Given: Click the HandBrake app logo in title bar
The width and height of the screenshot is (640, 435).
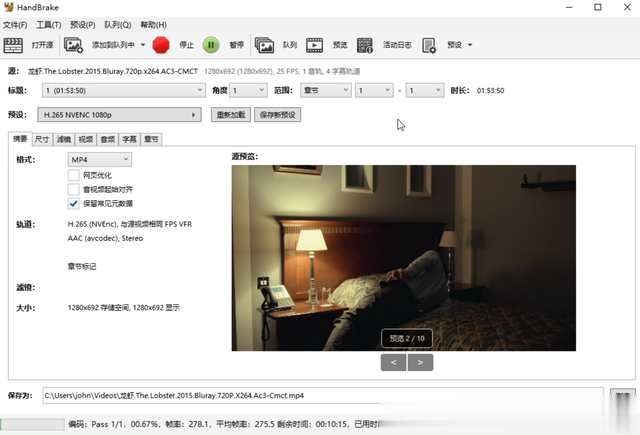Looking at the screenshot, I should pos(9,7).
